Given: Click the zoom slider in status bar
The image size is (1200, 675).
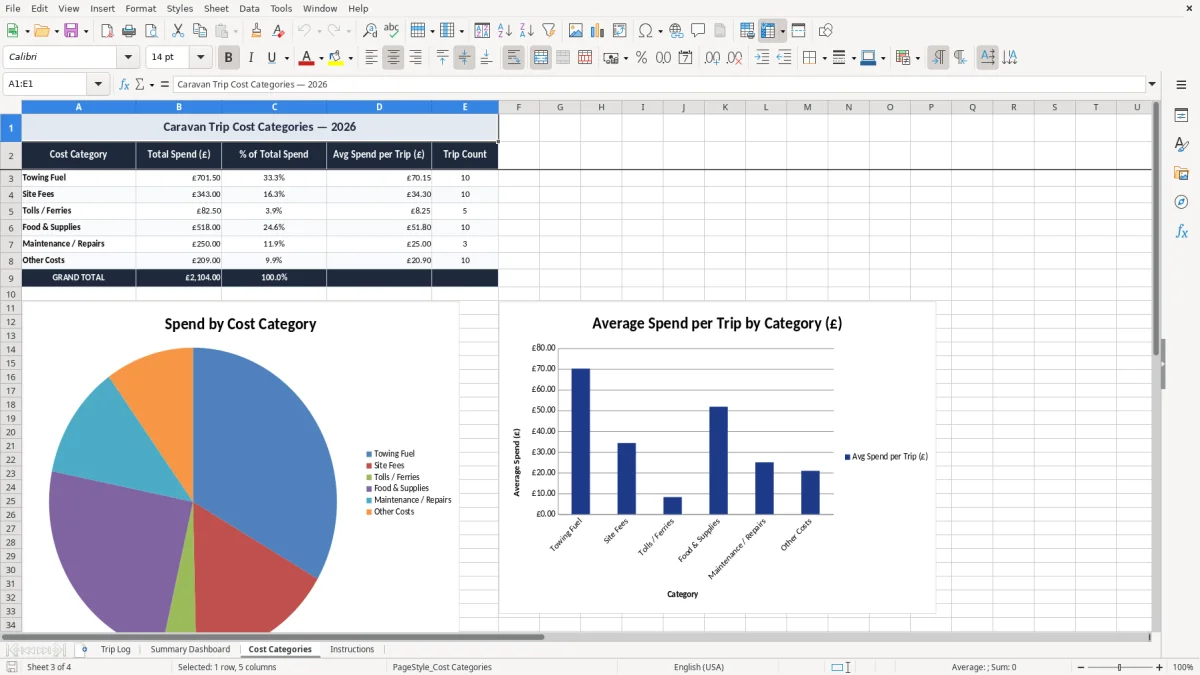Looking at the screenshot, I should [x=1120, y=667].
